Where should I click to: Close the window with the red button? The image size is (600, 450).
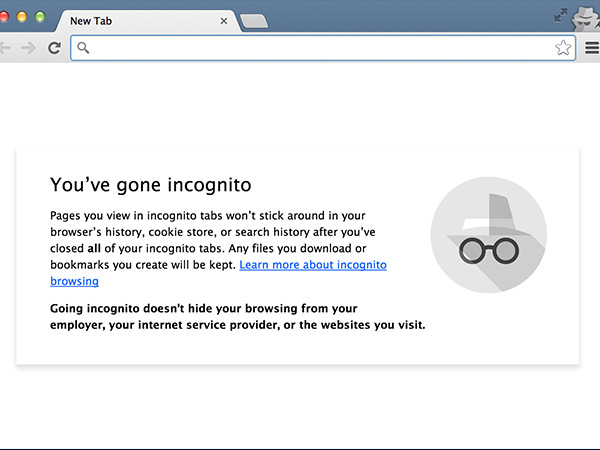11,18
